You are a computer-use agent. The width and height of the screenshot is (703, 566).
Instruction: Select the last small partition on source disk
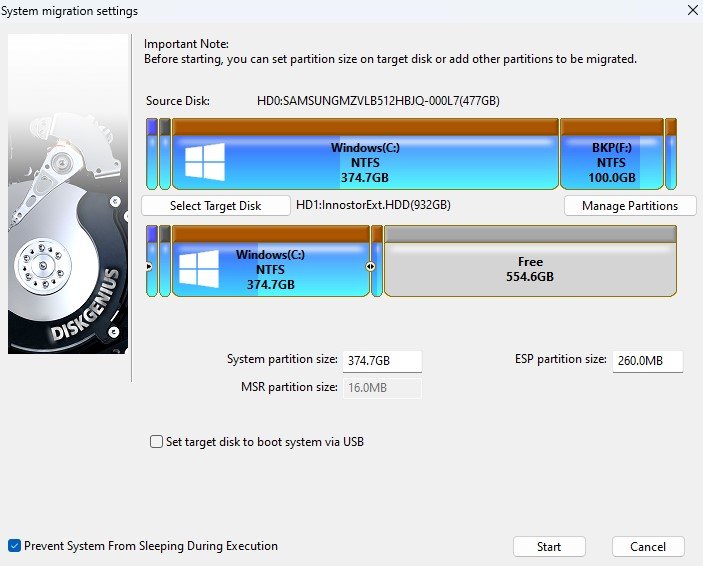pos(671,154)
